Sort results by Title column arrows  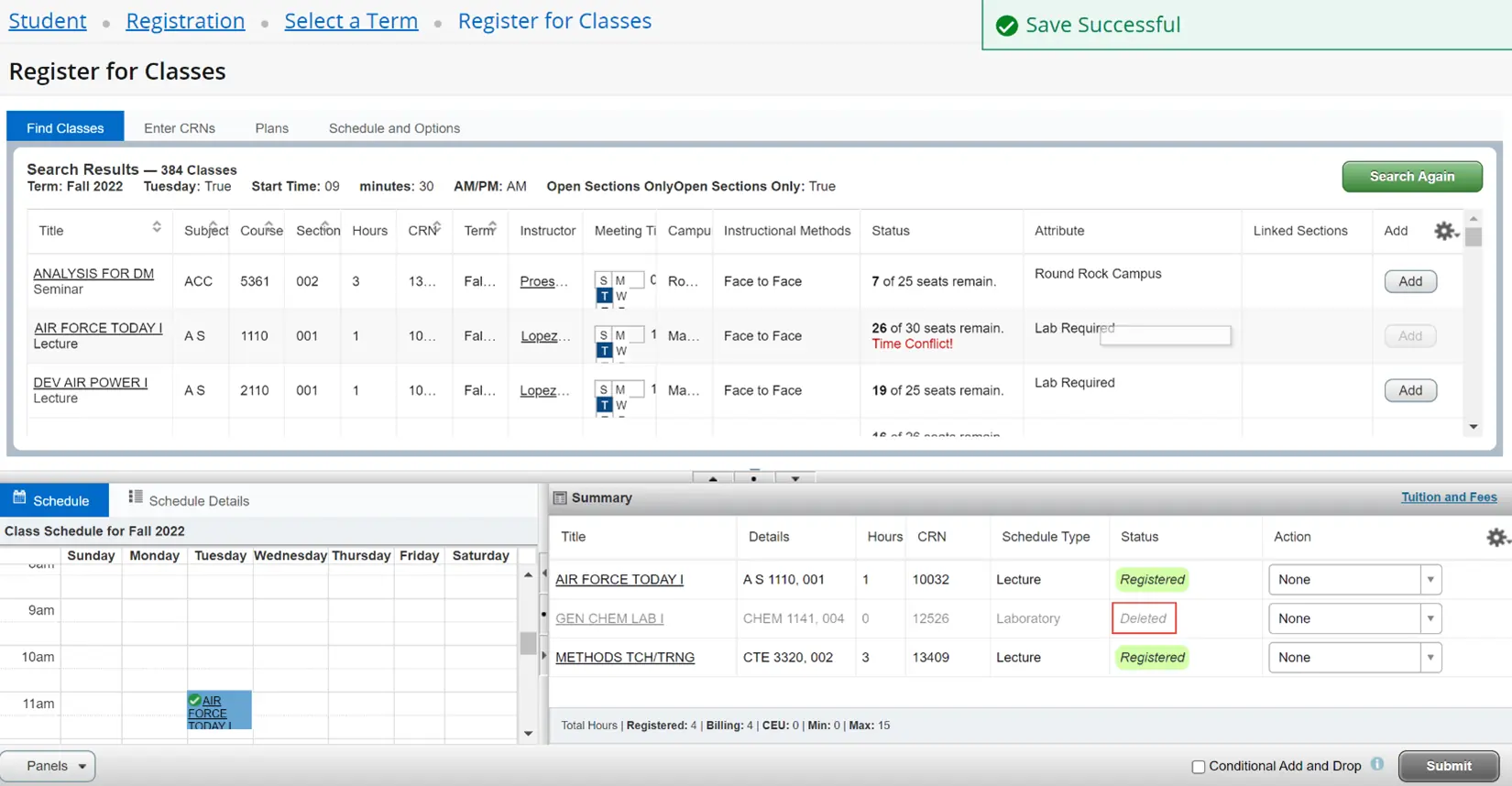coord(157,227)
